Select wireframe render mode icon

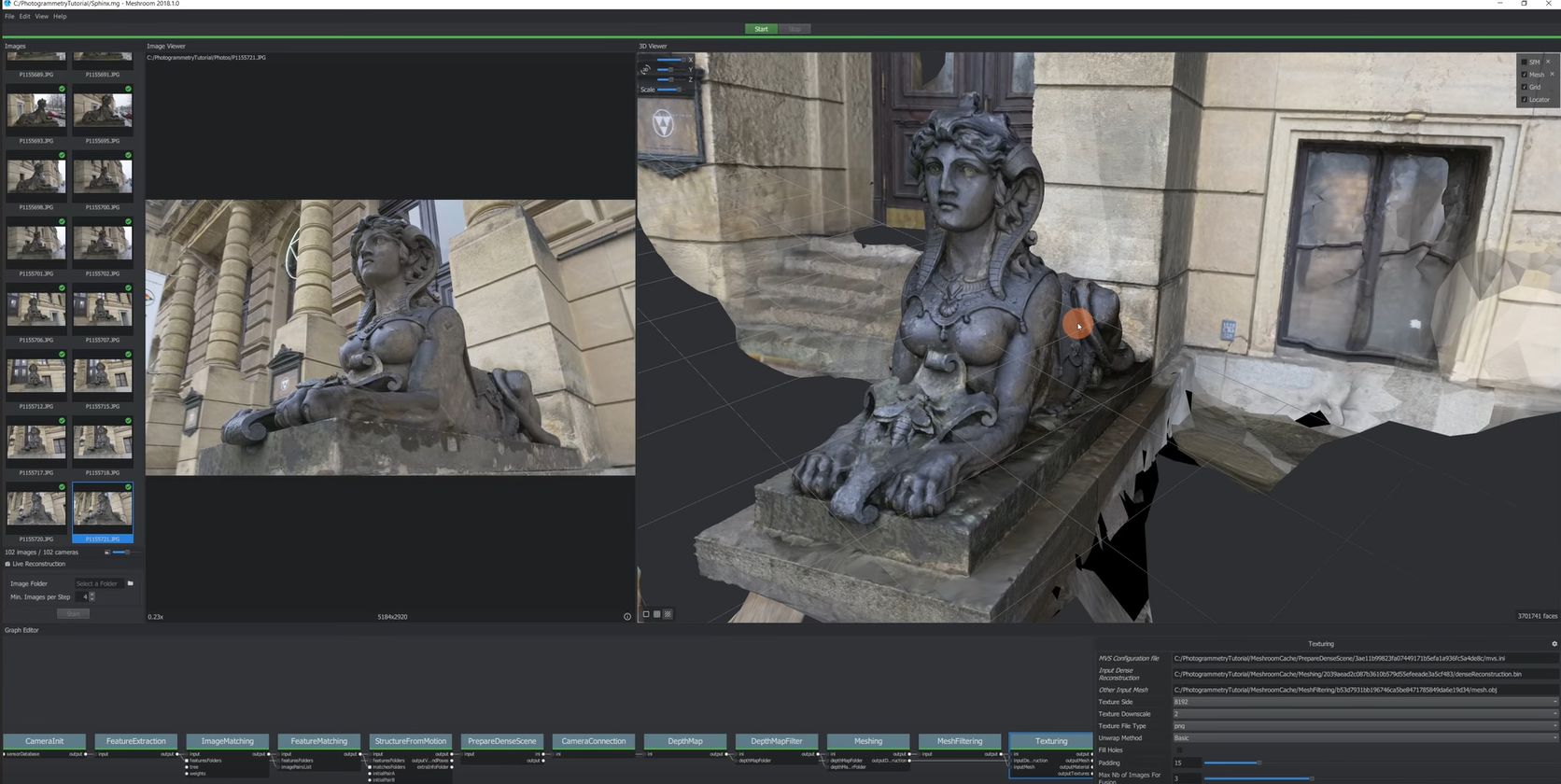click(657, 614)
